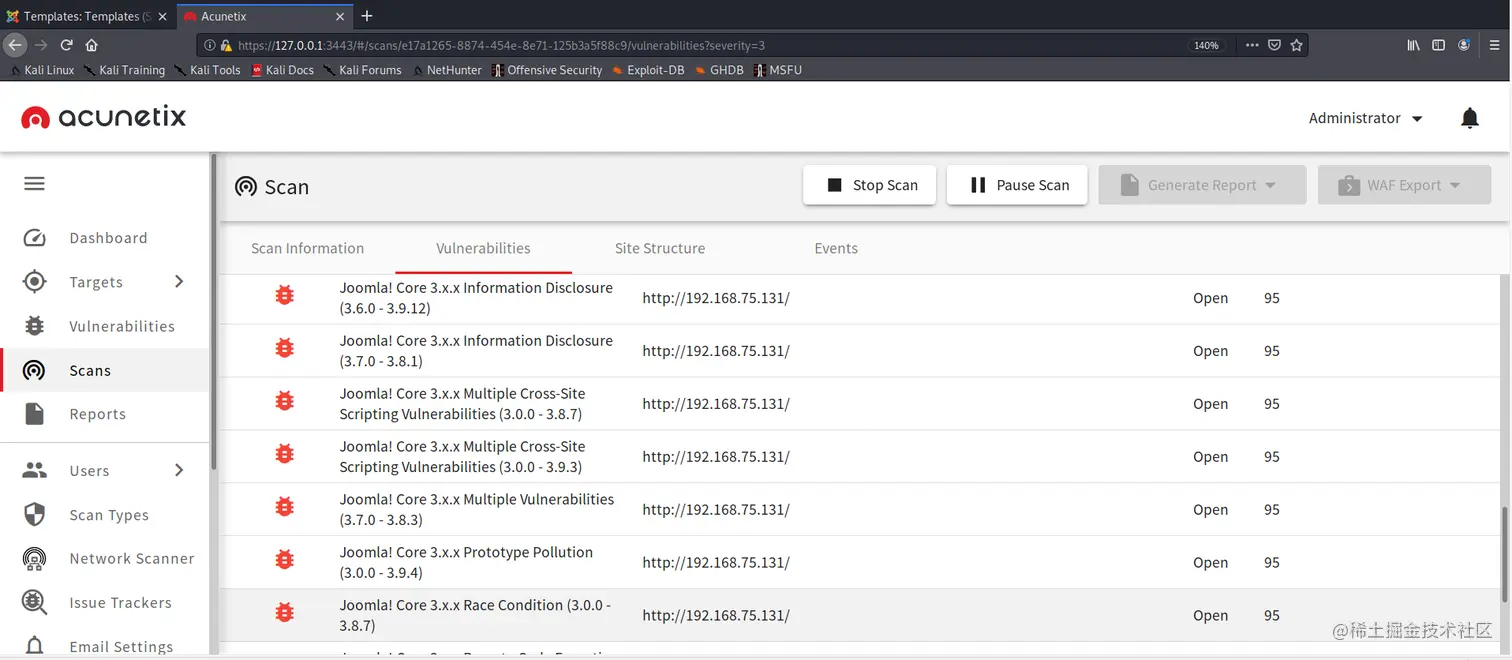Click the Pause Scan button
The height and width of the screenshot is (660, 1512).
(x=1017, y=185)
